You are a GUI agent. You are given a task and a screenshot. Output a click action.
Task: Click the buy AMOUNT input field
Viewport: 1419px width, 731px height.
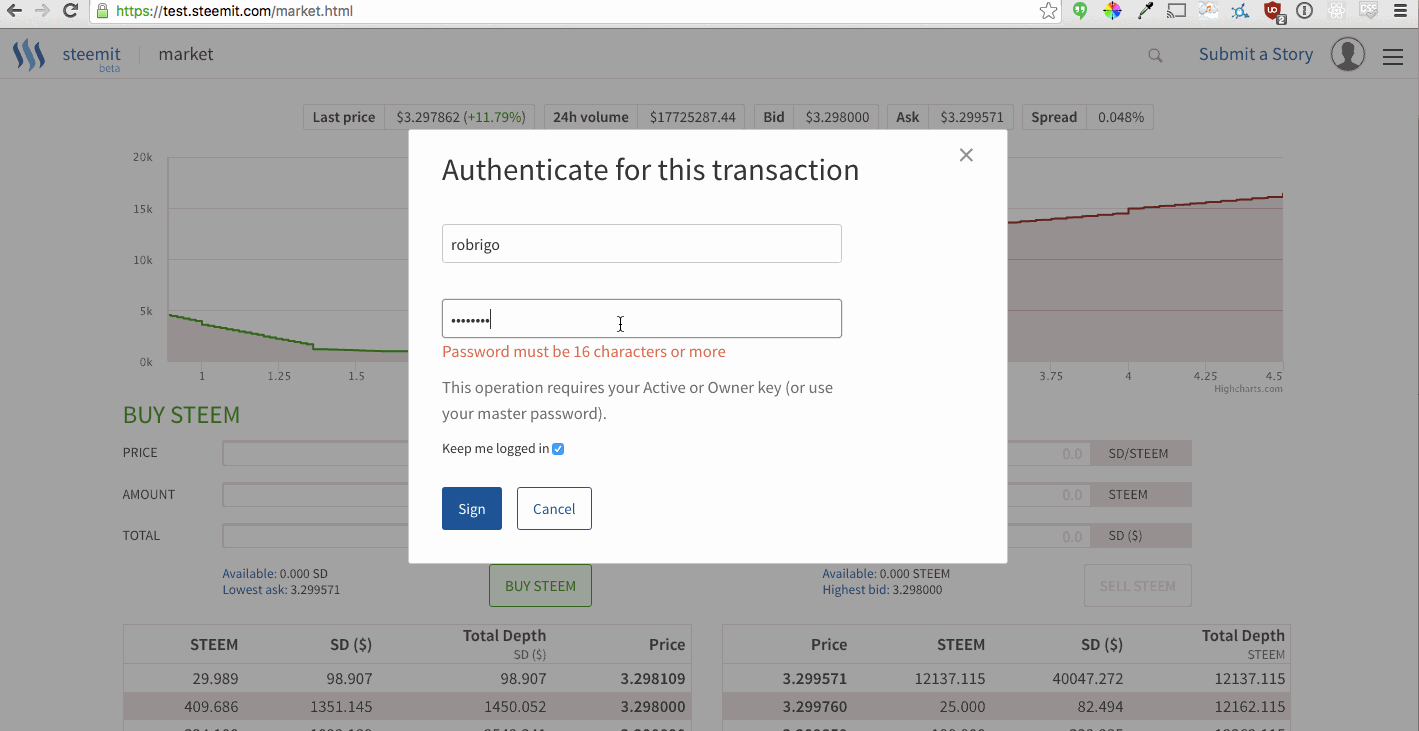pos(315,495)
